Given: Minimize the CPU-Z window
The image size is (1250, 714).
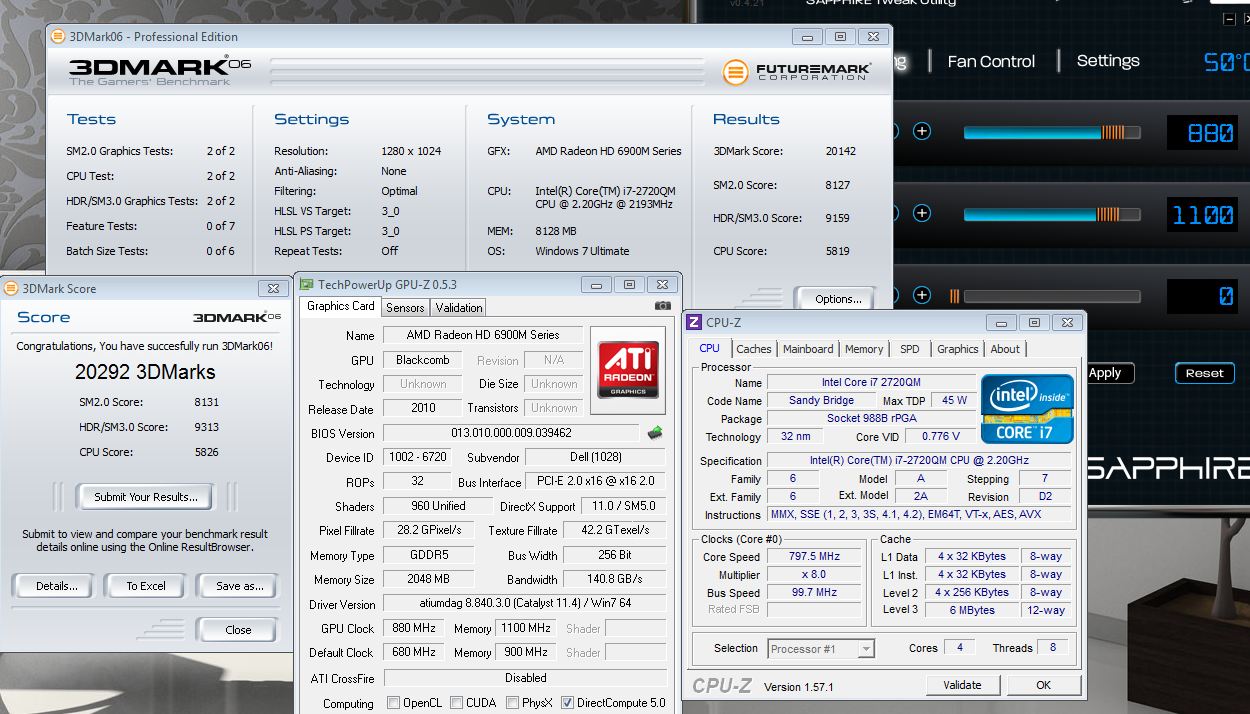Looking at the screenshot, I should click(1001, 323).
